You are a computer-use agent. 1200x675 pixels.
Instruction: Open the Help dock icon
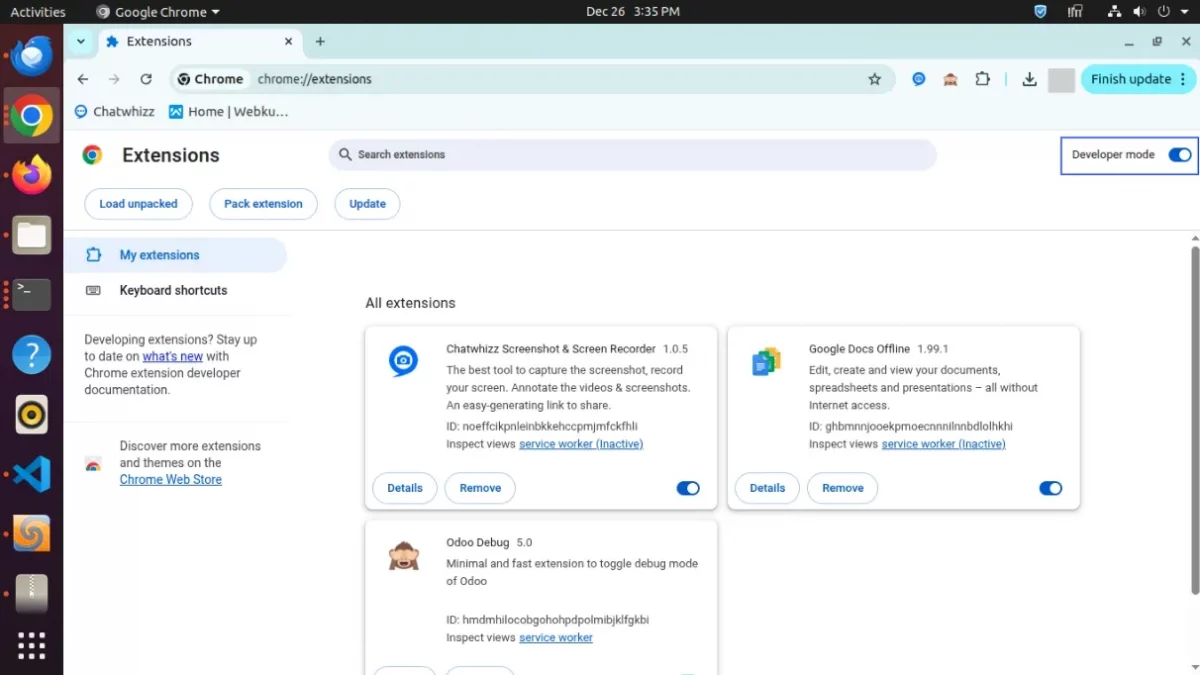coord(32,354)
